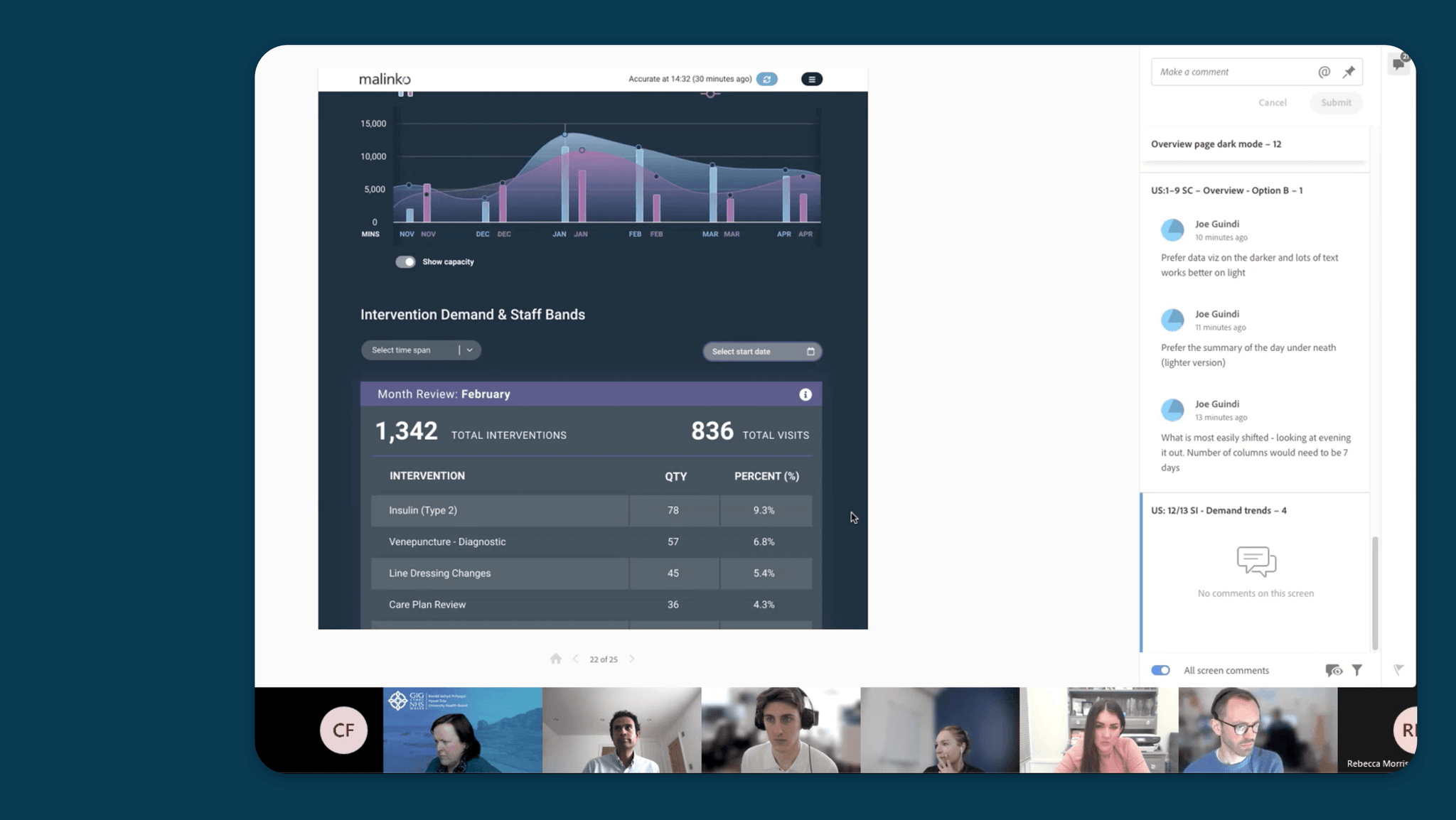Image resolution: width=1456 pixels, height=820 pixels.
Task: Click the INTERVENTION column header
Action: [427, 475]
